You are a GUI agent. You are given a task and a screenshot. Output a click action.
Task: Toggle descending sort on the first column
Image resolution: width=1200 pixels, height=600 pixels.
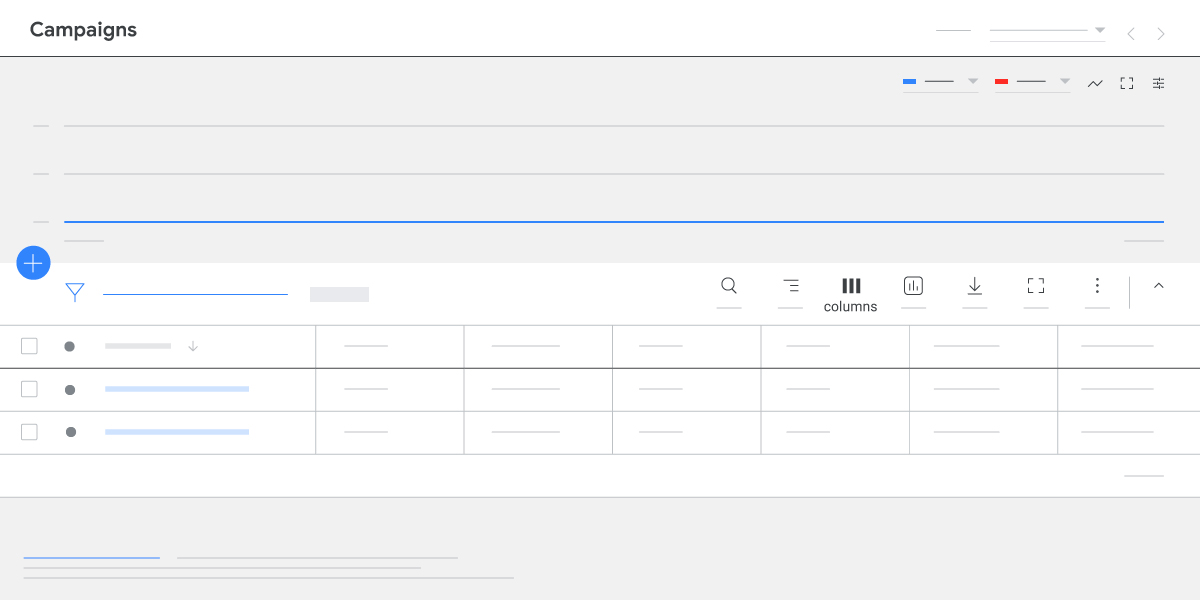pyautogui.click(x=192, y=345)
